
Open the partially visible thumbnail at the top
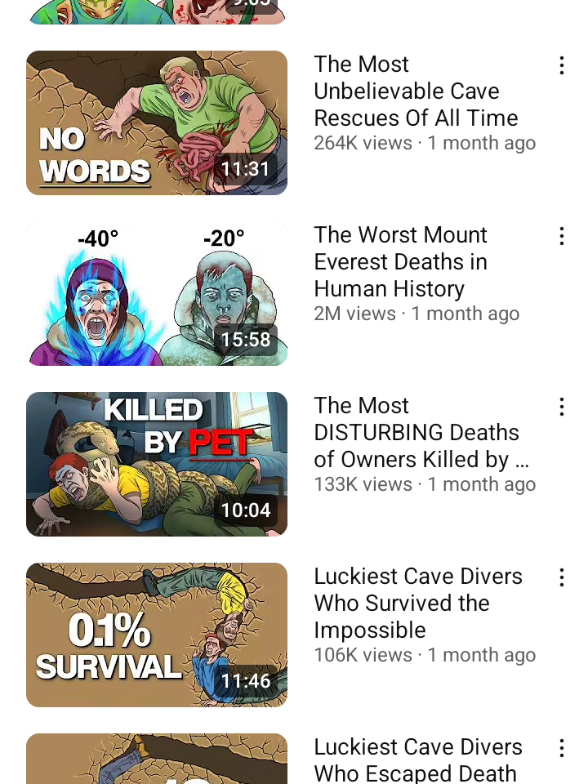pyautogui.click(x=156, y=12)
